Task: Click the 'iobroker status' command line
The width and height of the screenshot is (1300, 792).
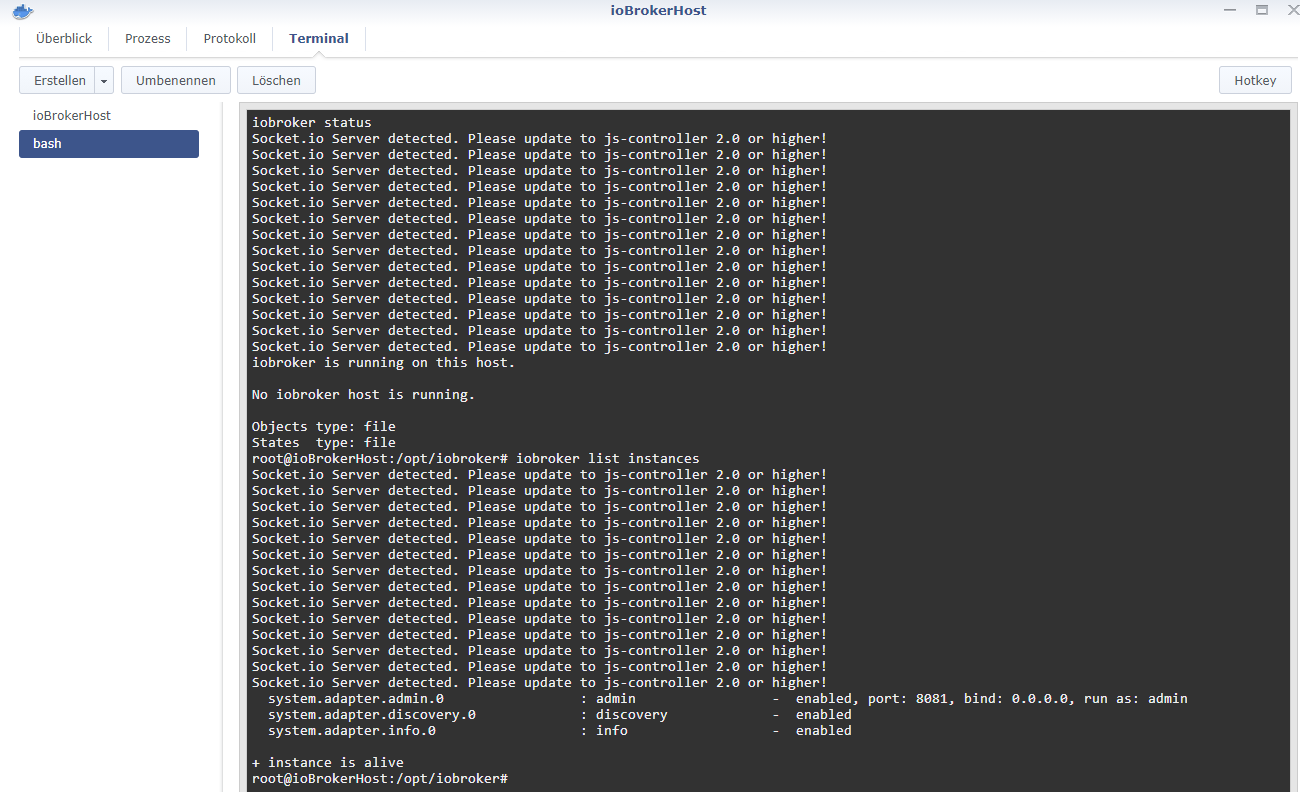Action: (x=311, y=123)
